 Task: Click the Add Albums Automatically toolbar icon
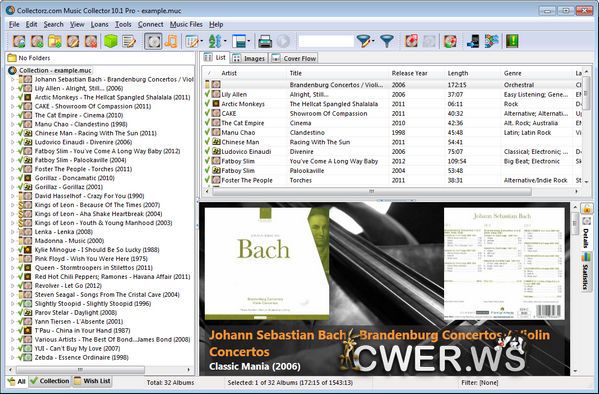click(x=19, y=41)
